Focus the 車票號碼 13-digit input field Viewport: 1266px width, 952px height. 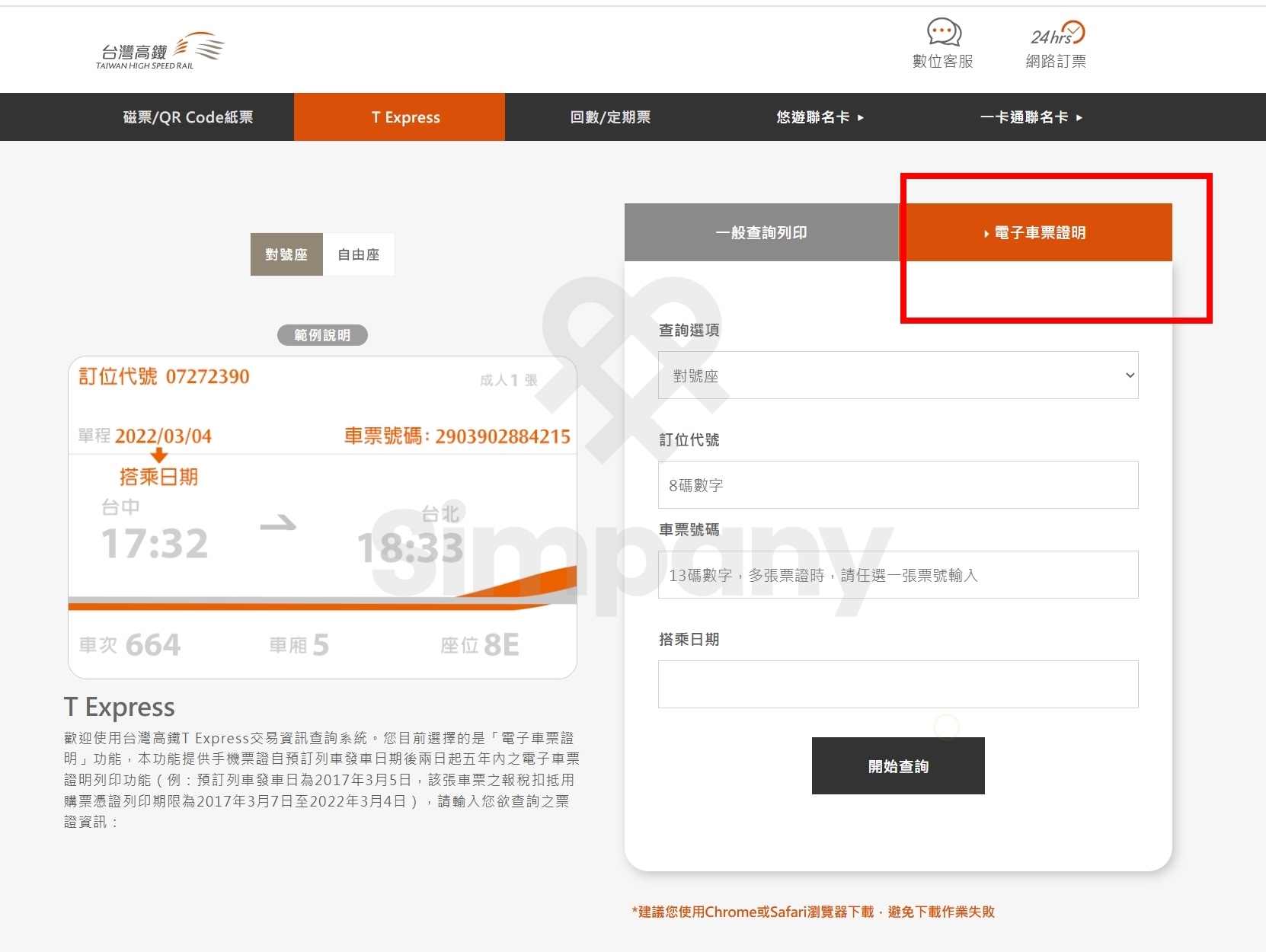[x=897, y=575]
